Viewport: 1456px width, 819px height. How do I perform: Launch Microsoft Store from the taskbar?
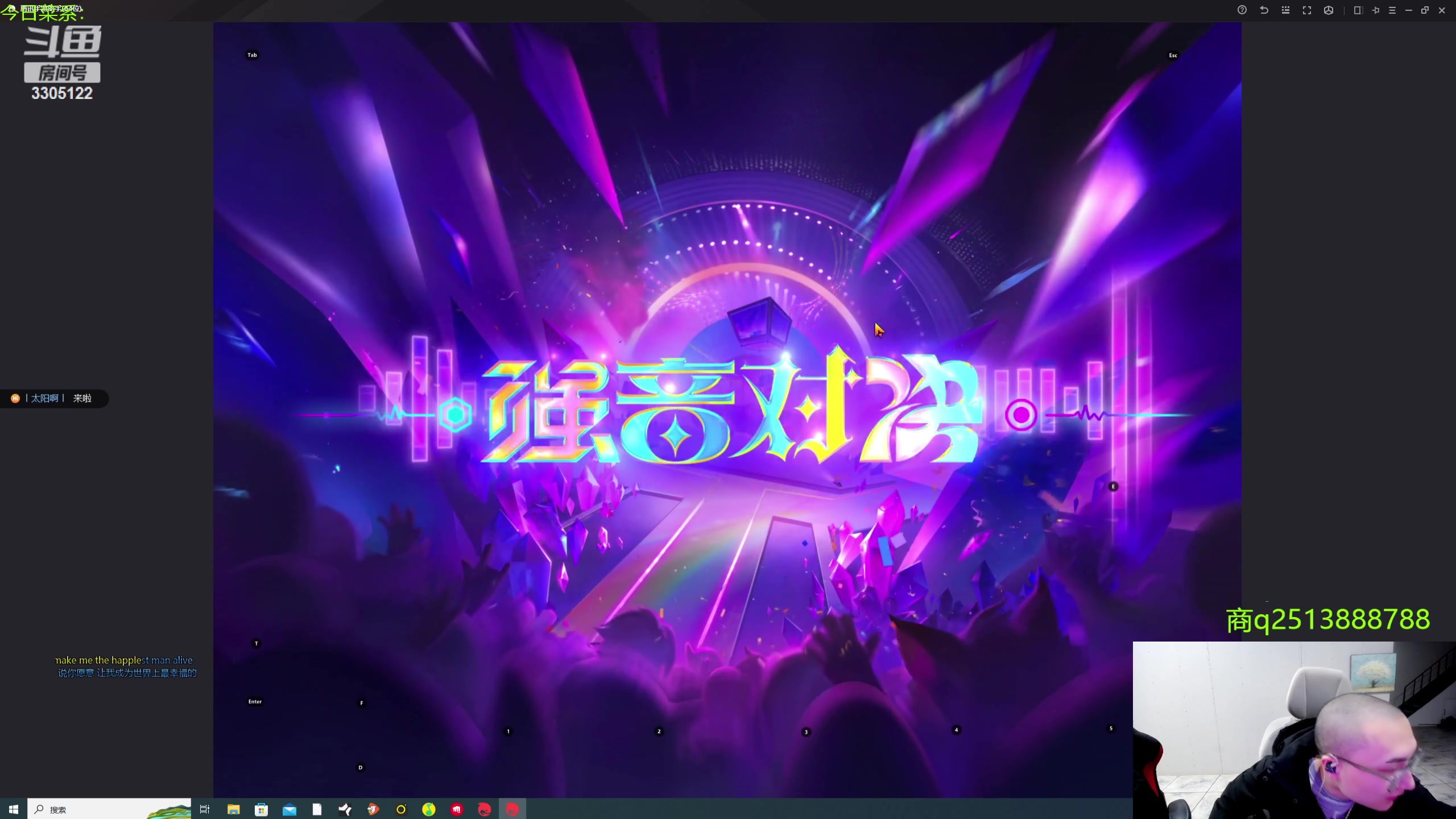[261, 809]
